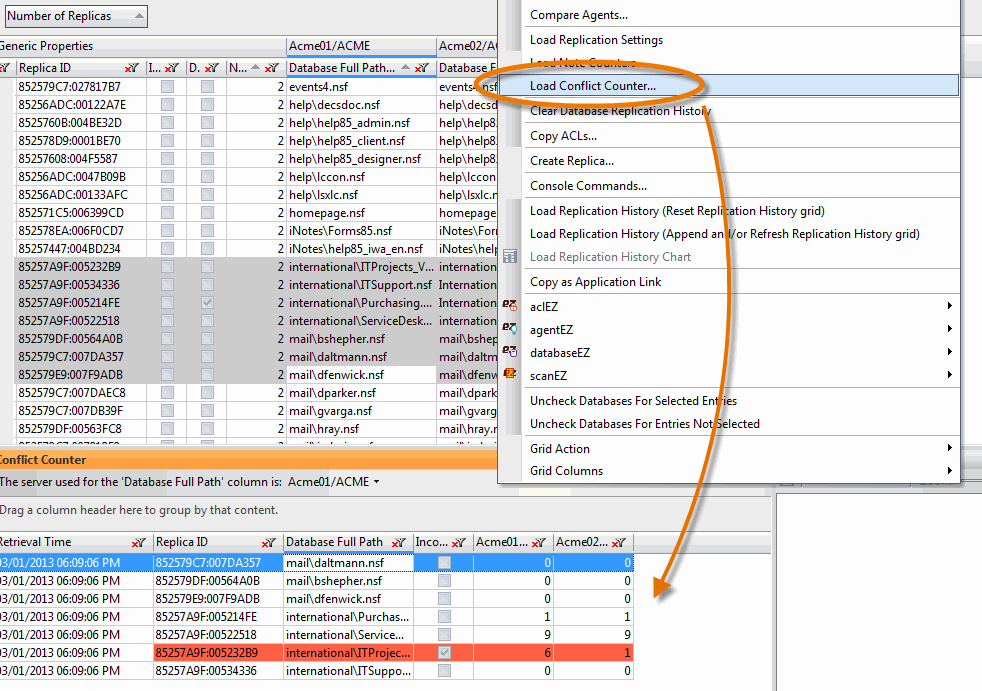Sort by upper Database Full Path header
The height and width of the screenshot is (691, 982).
tap(341, 68)
